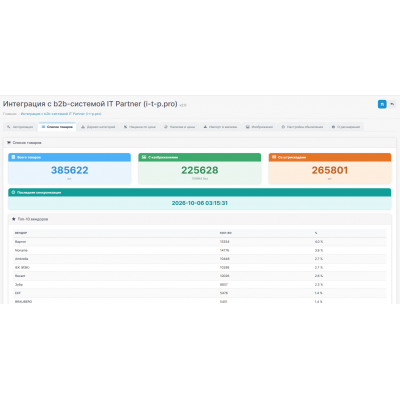
Task: Click the orange card value 265801
Action: (330, 170)
